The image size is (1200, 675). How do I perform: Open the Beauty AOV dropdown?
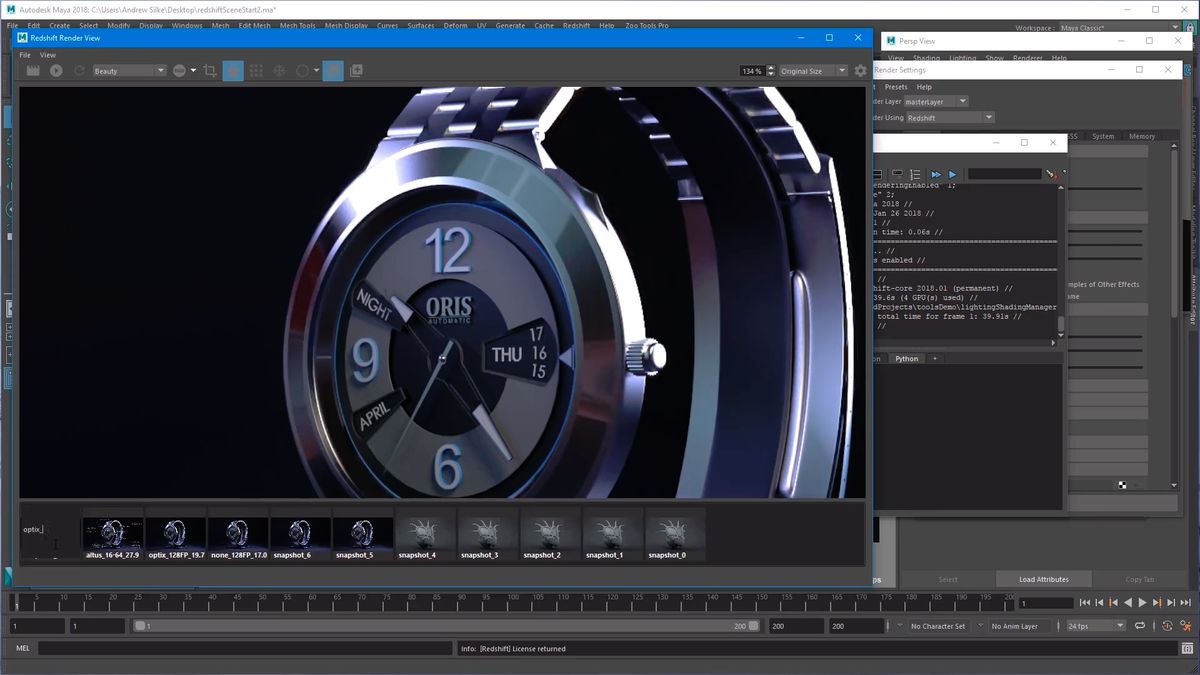pos(129,71)
